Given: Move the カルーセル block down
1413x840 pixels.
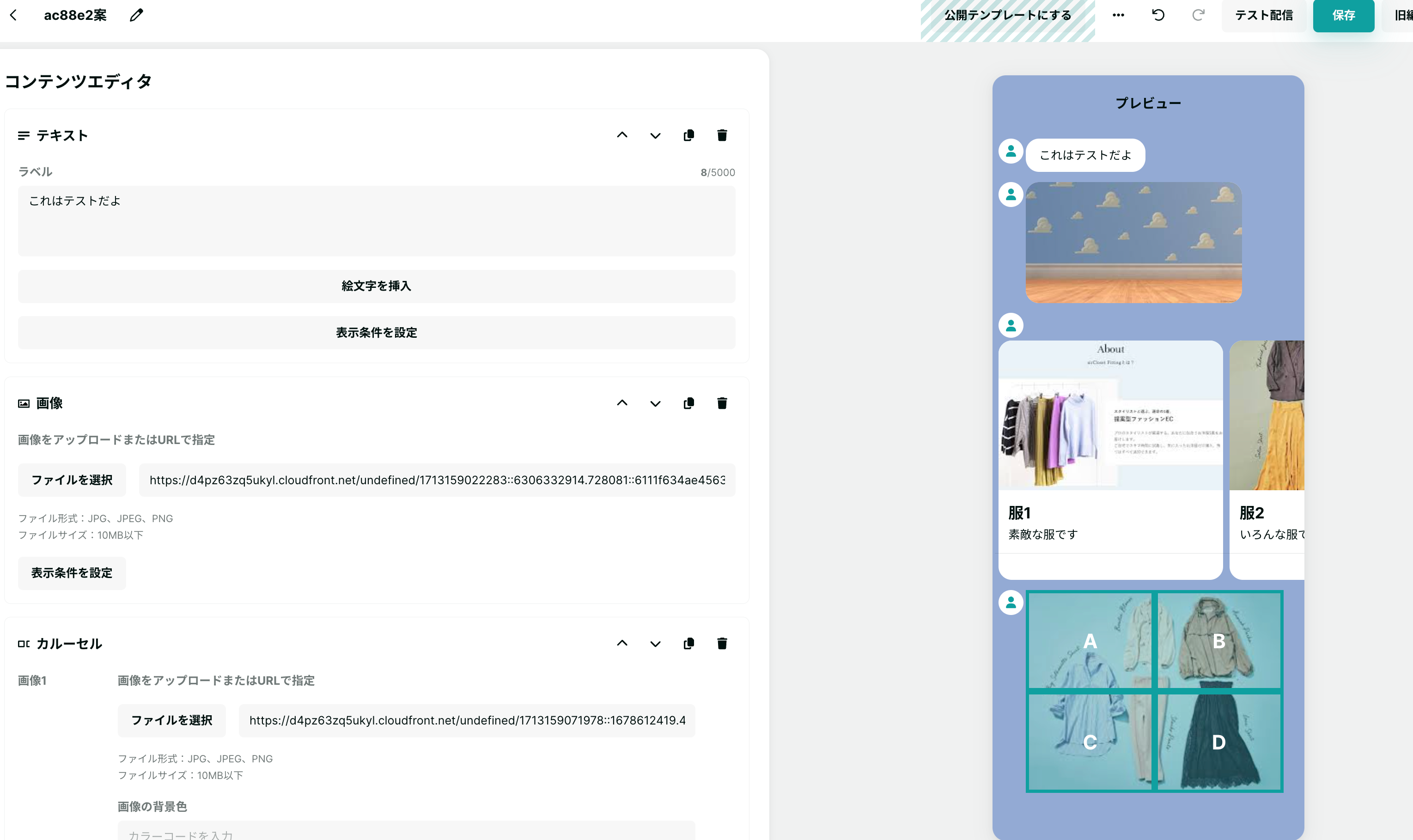Looking at the screenshot, I should [x=655, y=644].
